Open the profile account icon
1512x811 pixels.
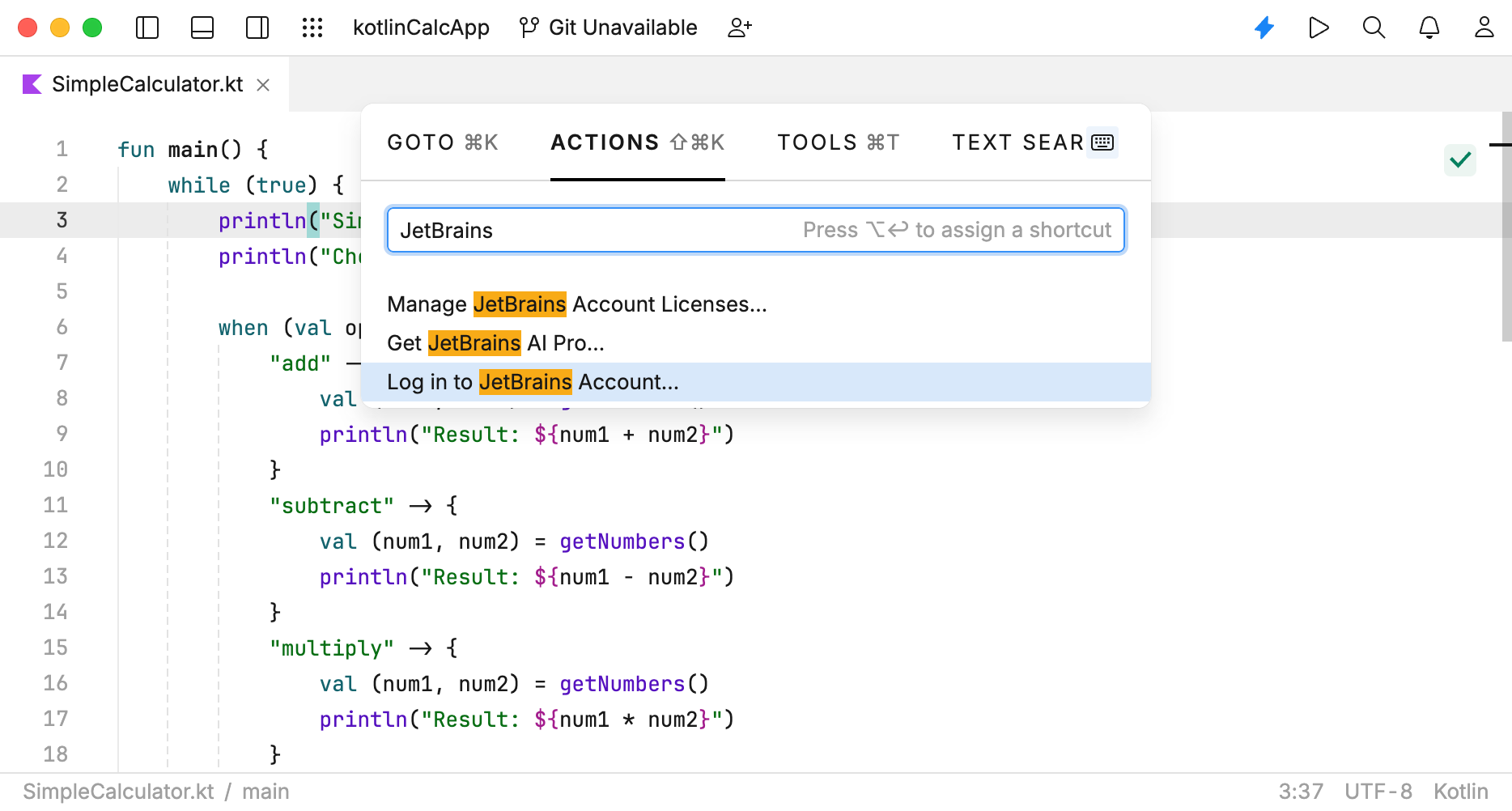[1484, 27]
